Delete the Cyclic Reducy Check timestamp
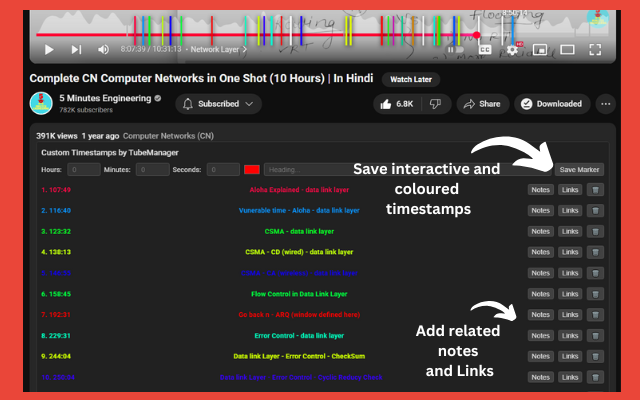Screen dimensions: 640x400 pyautogui.click(x=595, y=377)
